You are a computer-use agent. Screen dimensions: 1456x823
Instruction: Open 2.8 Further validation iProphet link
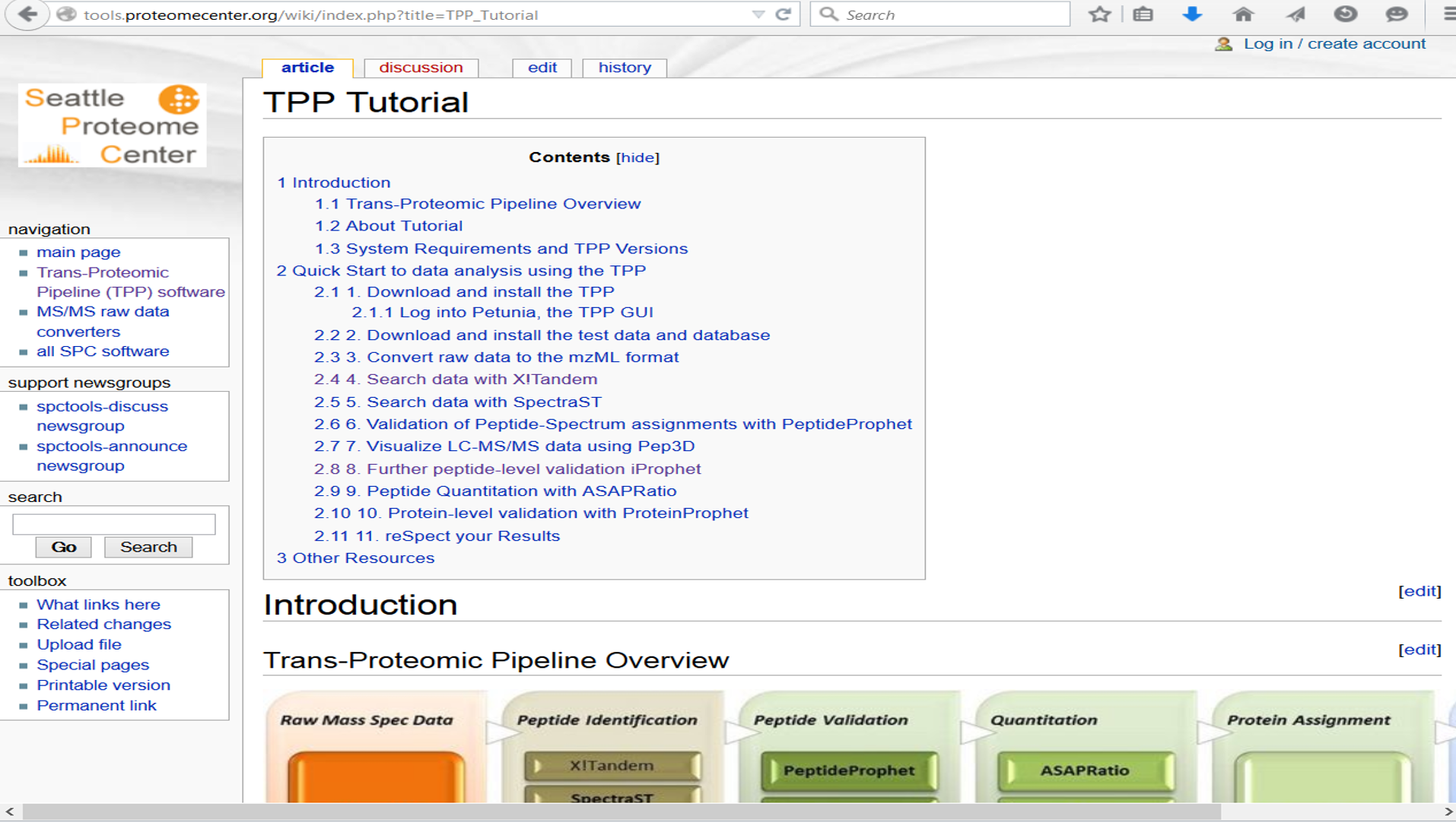[507, 469]
